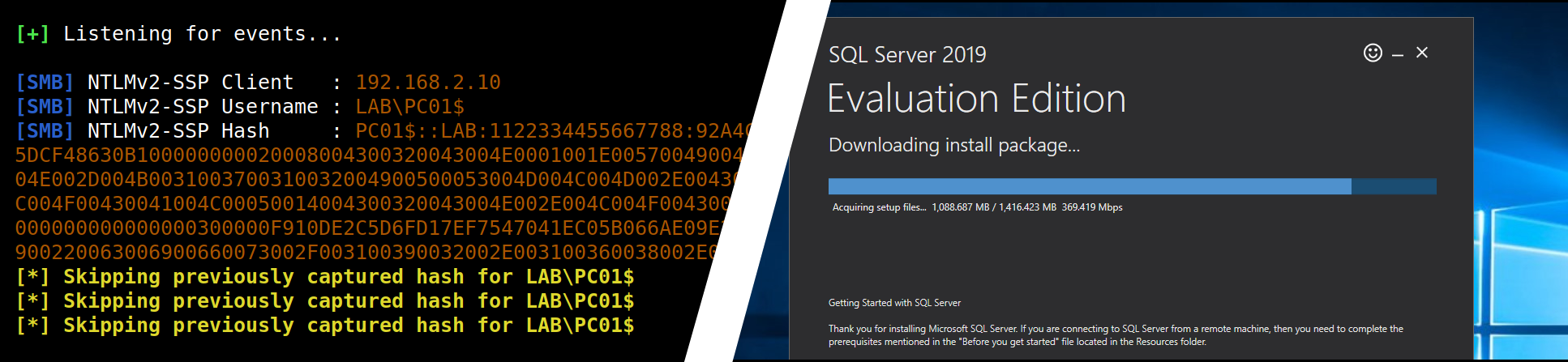Viewport: 1568px width, 362px height.
Task: Click the 'Thank you for installing' paragraph
Action: click(x=1116, y=335)
